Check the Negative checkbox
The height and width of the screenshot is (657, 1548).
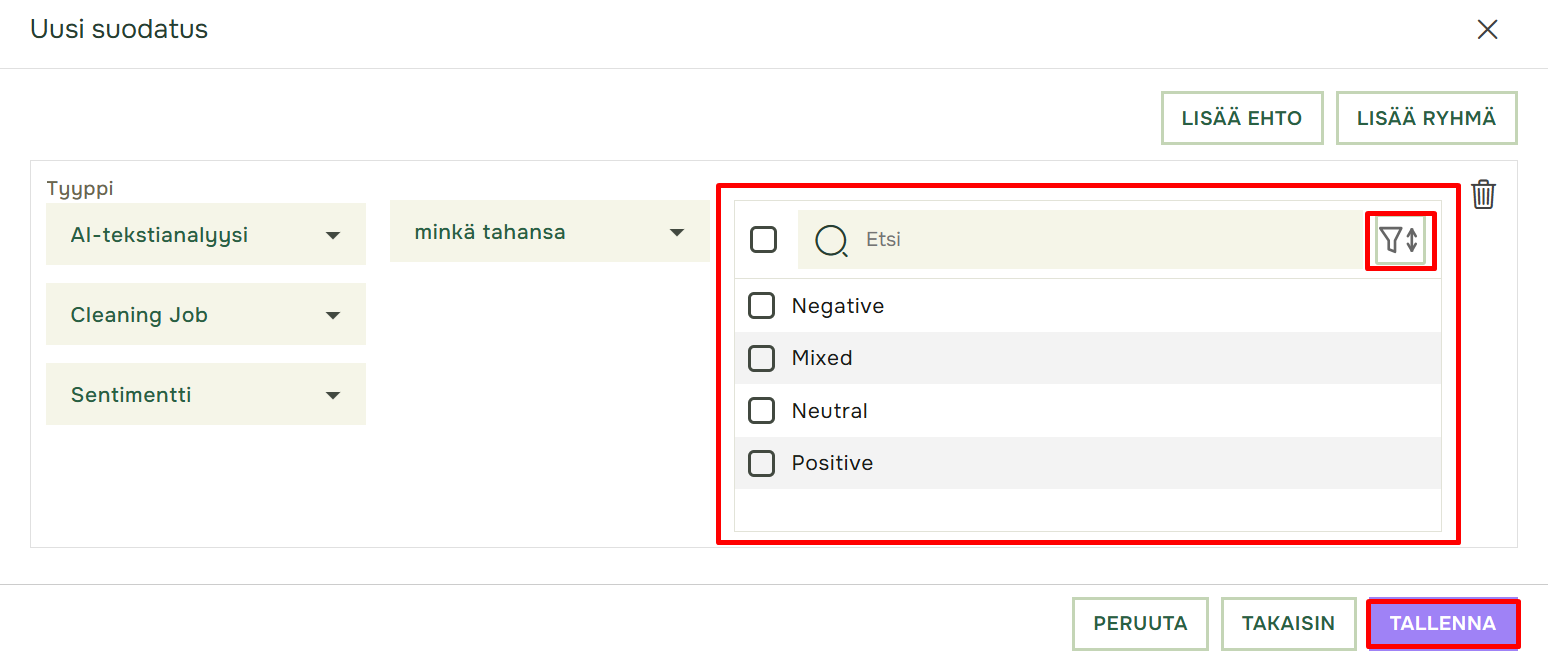click(762, 306)
